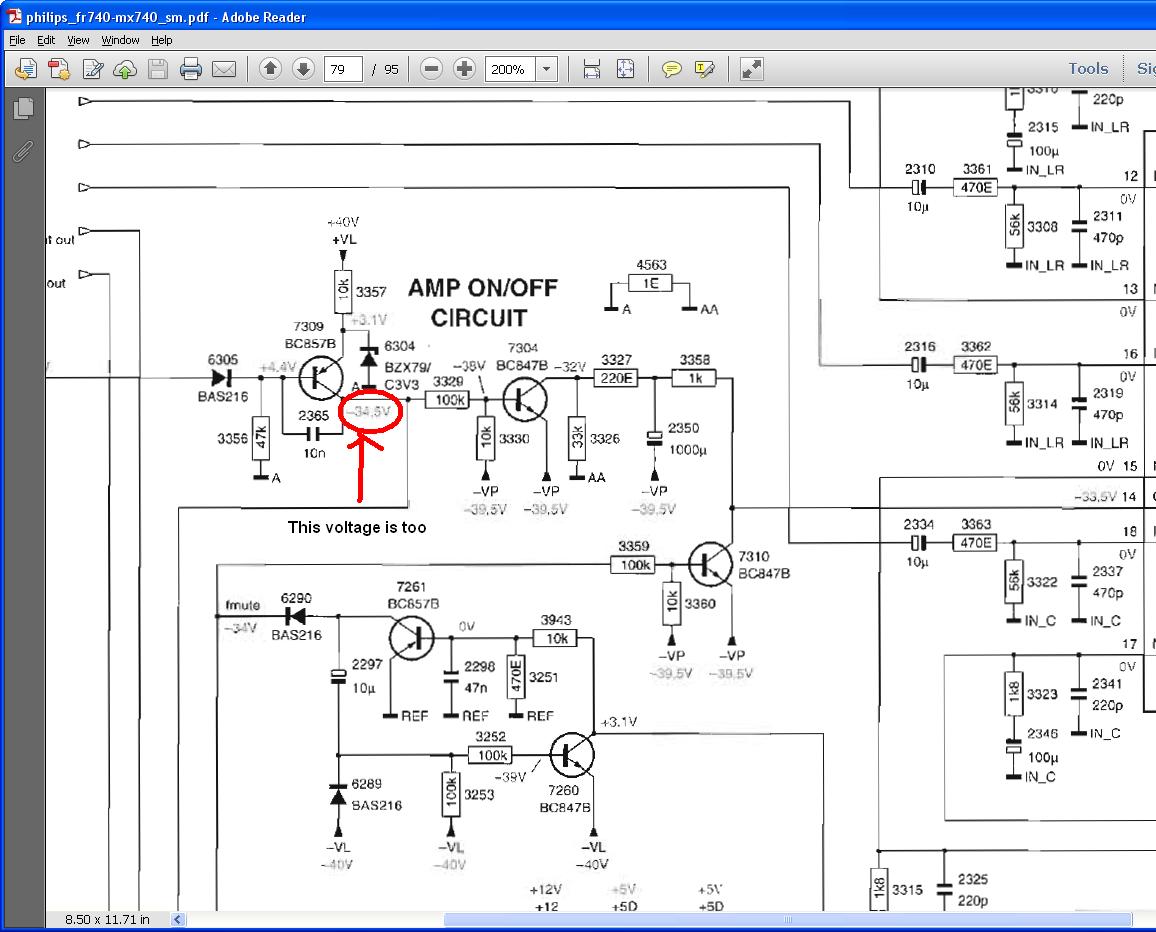Zoom out with the minus button
The image size is (1156, 932).
431,69
